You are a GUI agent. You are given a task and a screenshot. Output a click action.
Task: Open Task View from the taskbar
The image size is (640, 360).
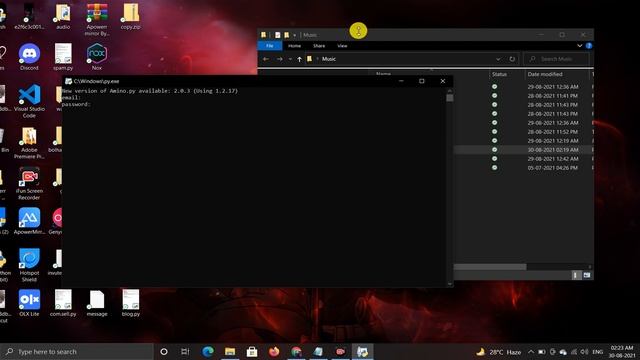point(185,351)
